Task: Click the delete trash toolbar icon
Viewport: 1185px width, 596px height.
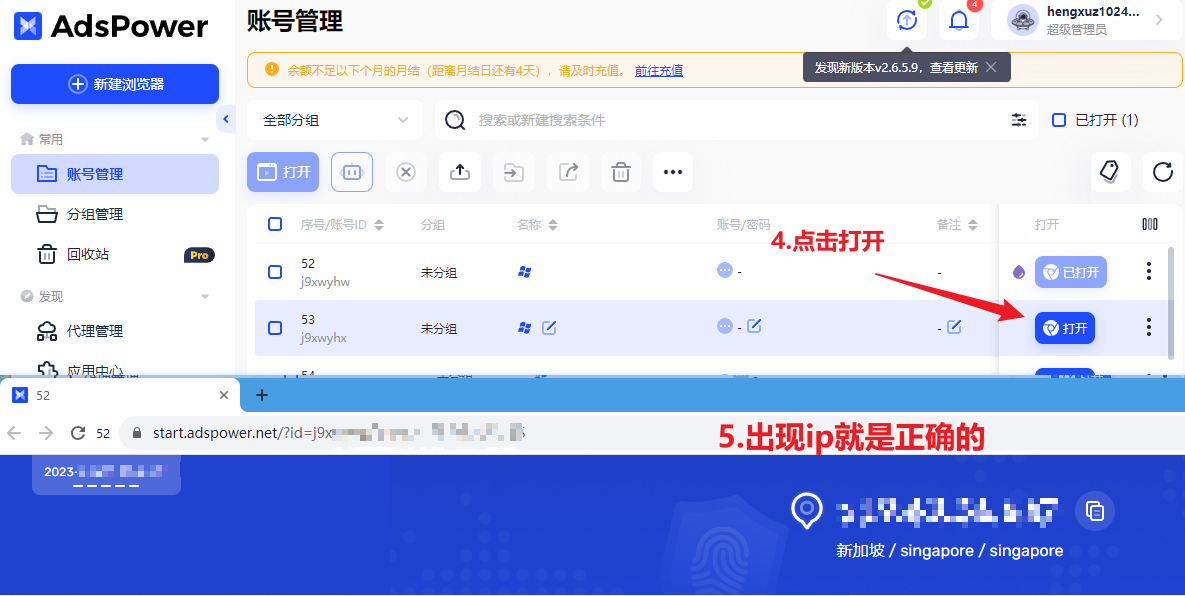Action: pos(620,172)
